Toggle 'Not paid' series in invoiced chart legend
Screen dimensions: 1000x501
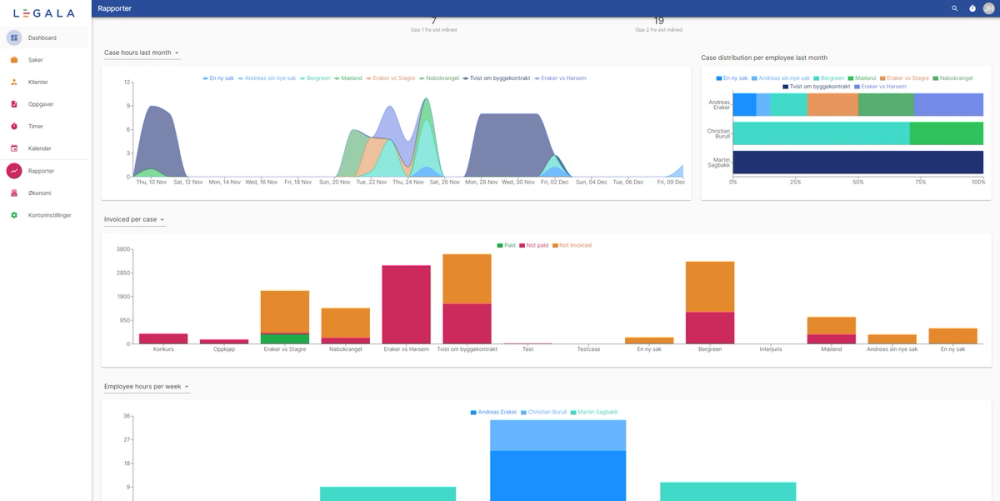tap(533, 245)
